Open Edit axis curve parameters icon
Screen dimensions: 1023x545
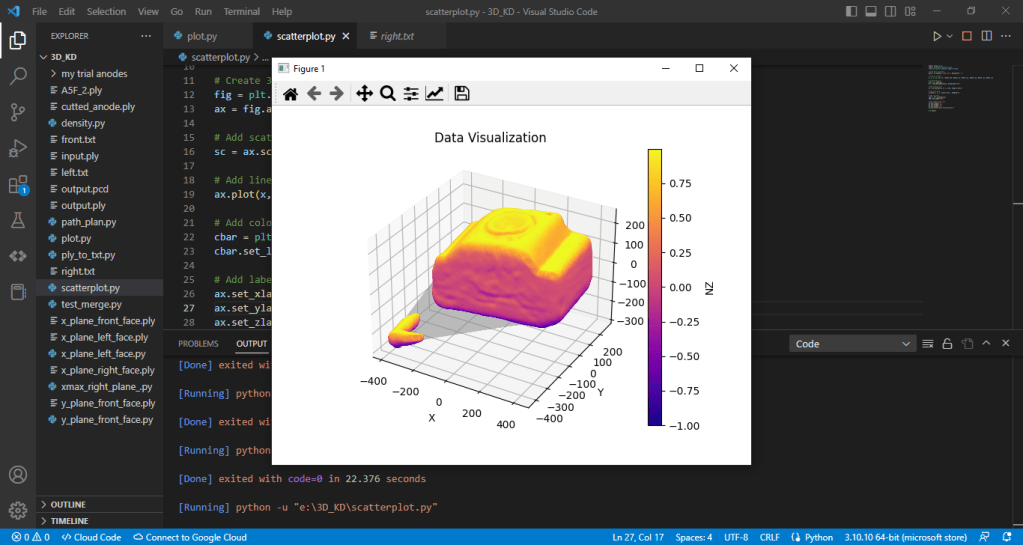click(x=435, y=94)
